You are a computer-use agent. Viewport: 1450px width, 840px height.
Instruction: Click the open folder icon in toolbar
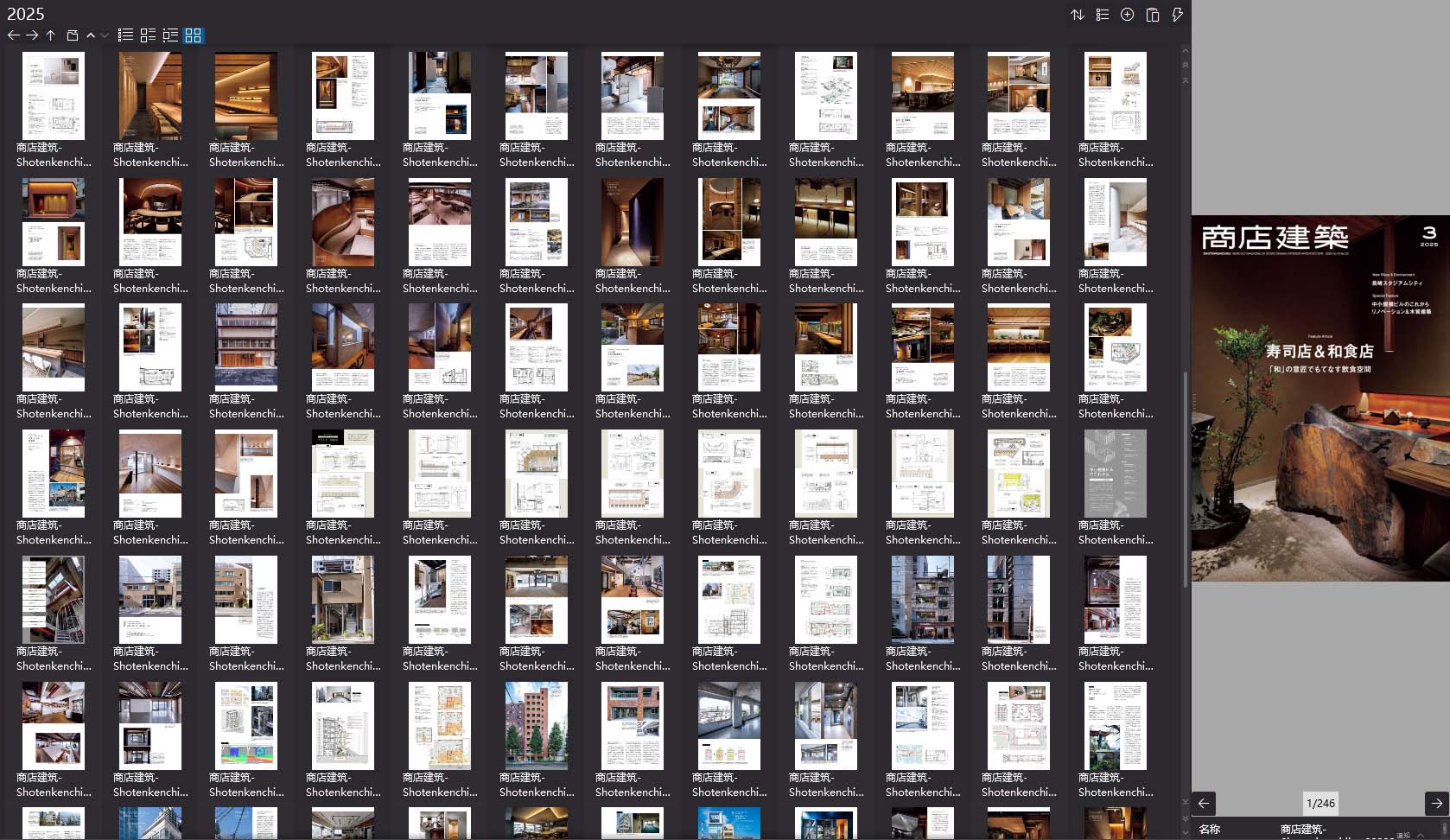[x=73, y=35]
